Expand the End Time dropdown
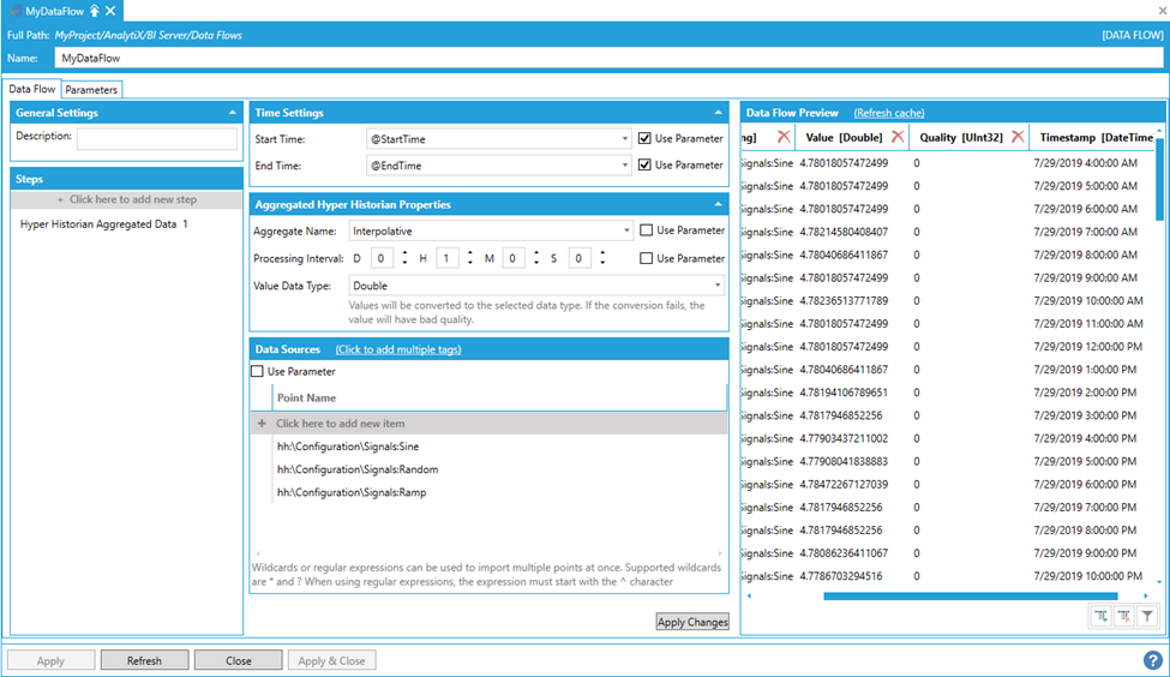1170x677 pixels. coord(626,165)
